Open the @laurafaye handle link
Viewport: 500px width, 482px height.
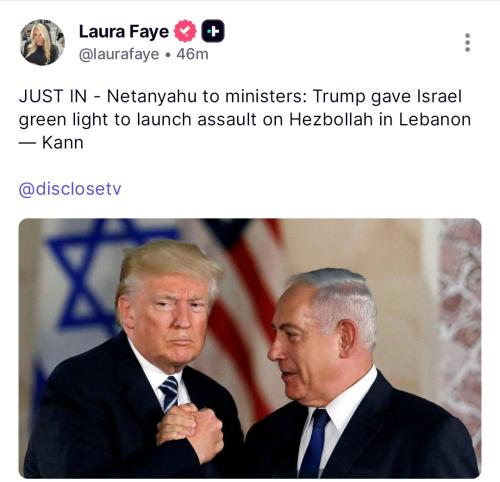click(119, 54)
